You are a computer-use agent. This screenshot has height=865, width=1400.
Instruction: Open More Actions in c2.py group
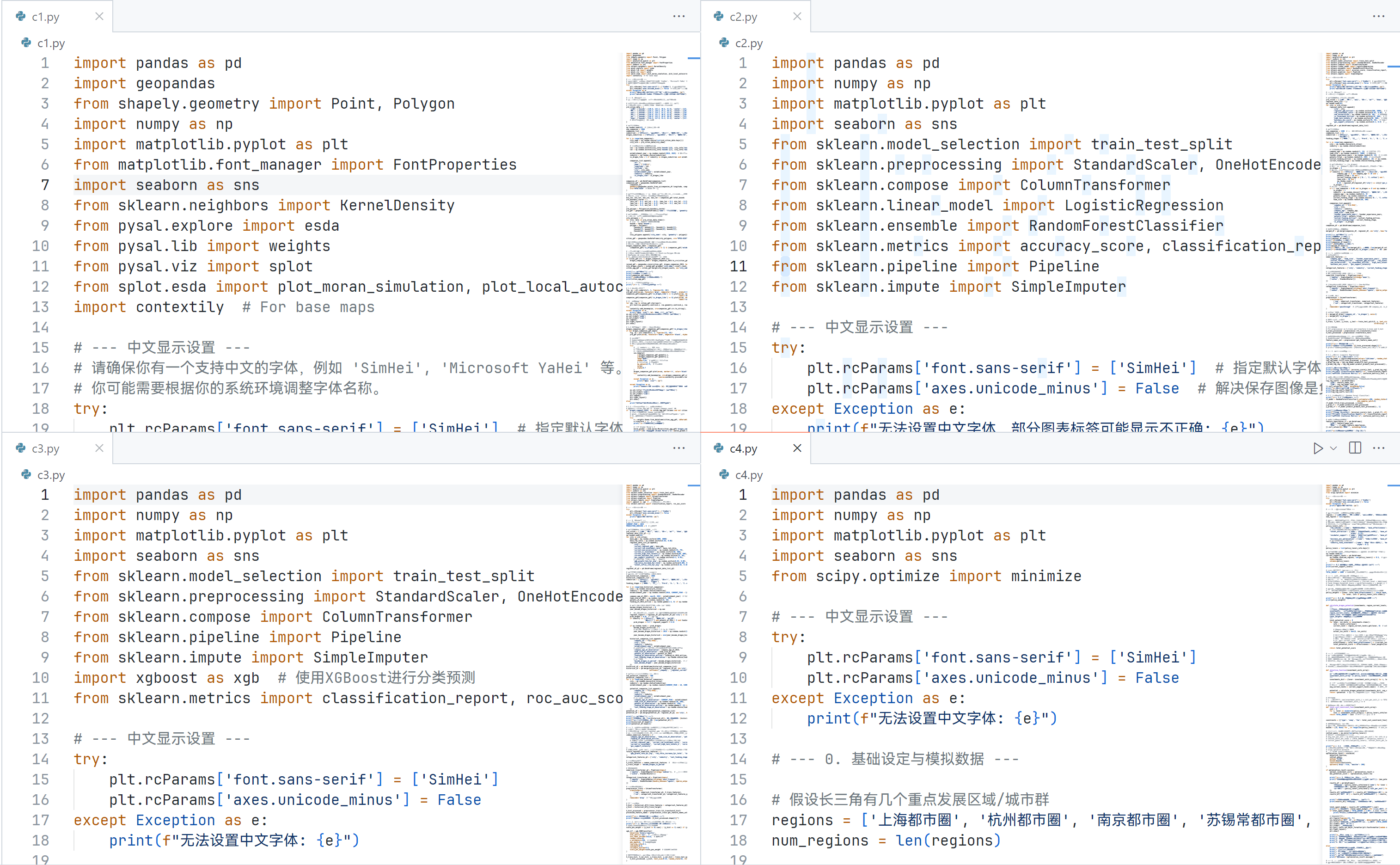1379,16
